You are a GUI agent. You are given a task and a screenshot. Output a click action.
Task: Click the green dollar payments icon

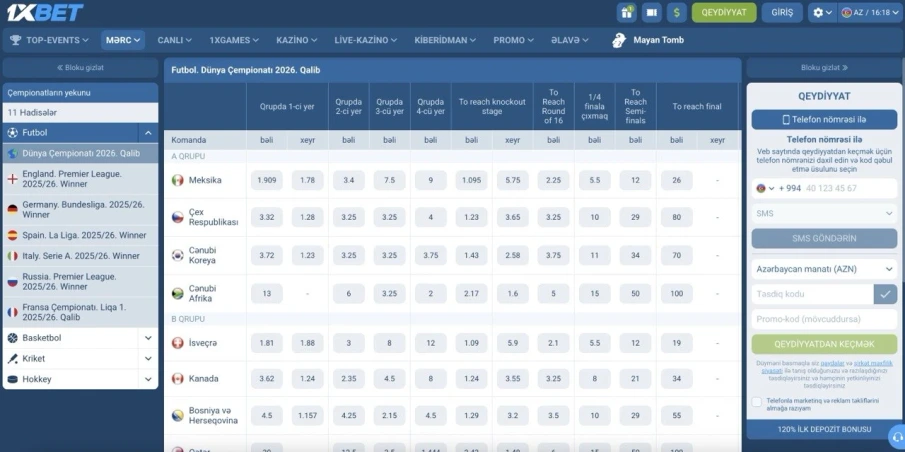pyautogui.click(x=677, y=12)
